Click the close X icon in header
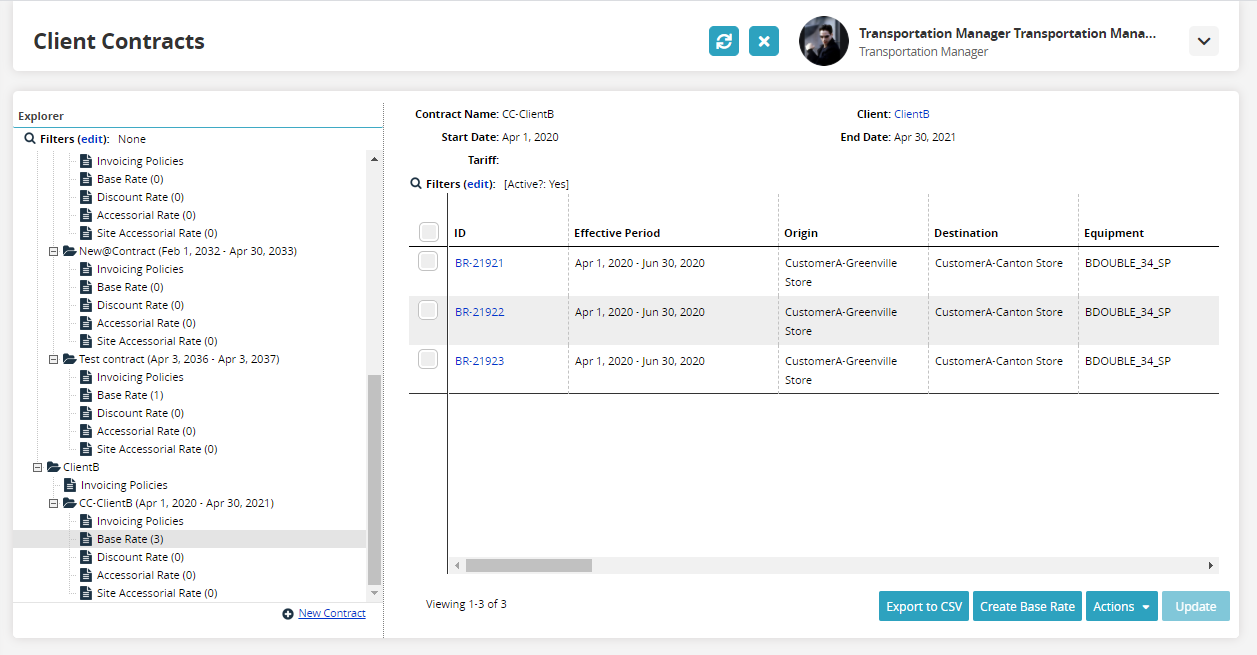 [x=763, y=41]
